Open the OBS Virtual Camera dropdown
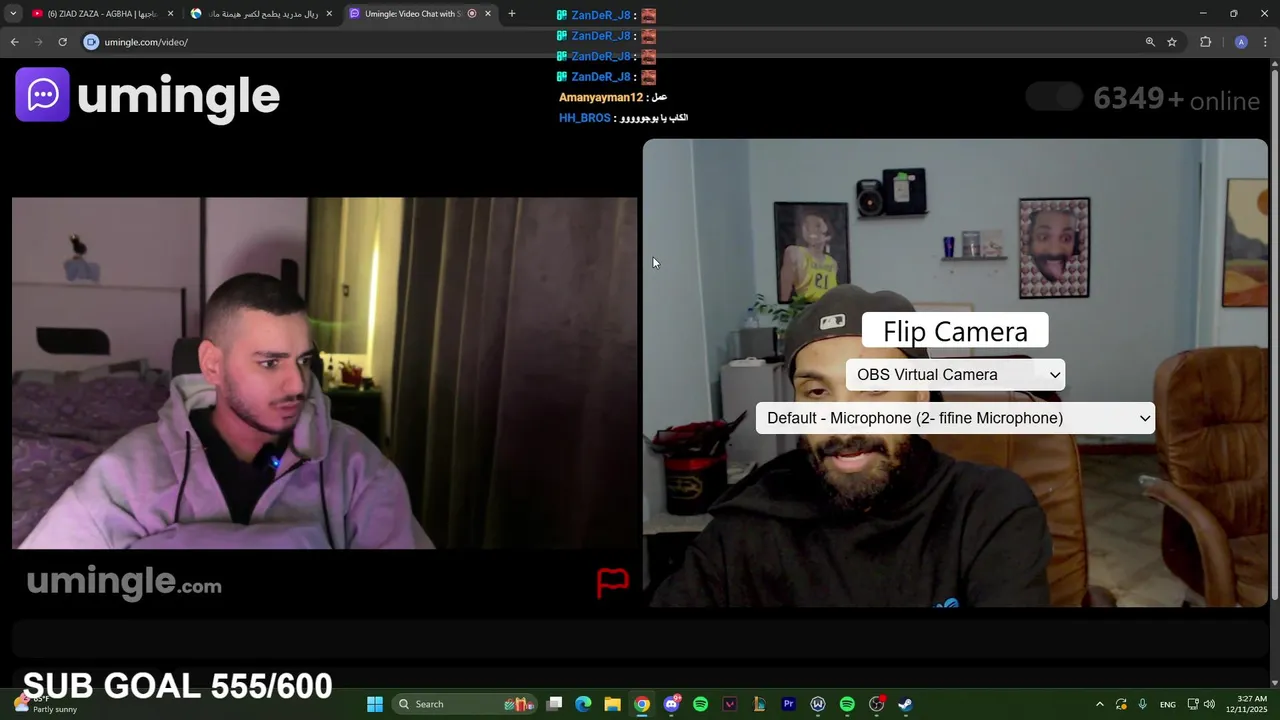The image size is (1280, 720). coord(955,374)
